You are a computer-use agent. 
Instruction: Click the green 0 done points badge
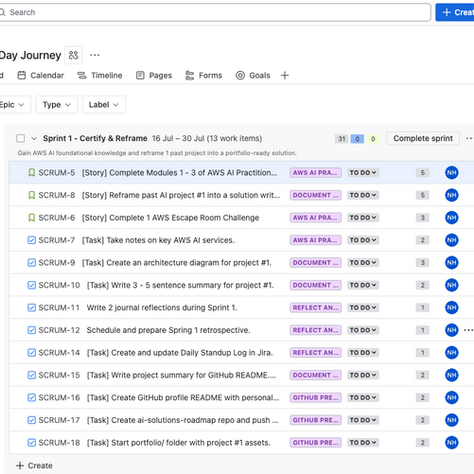(x=373, y=139)
